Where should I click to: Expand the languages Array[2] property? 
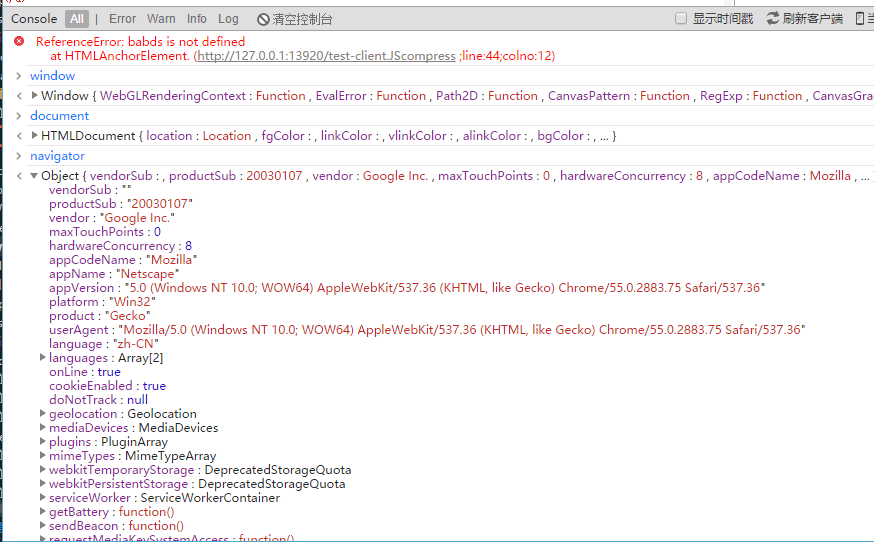42,357
